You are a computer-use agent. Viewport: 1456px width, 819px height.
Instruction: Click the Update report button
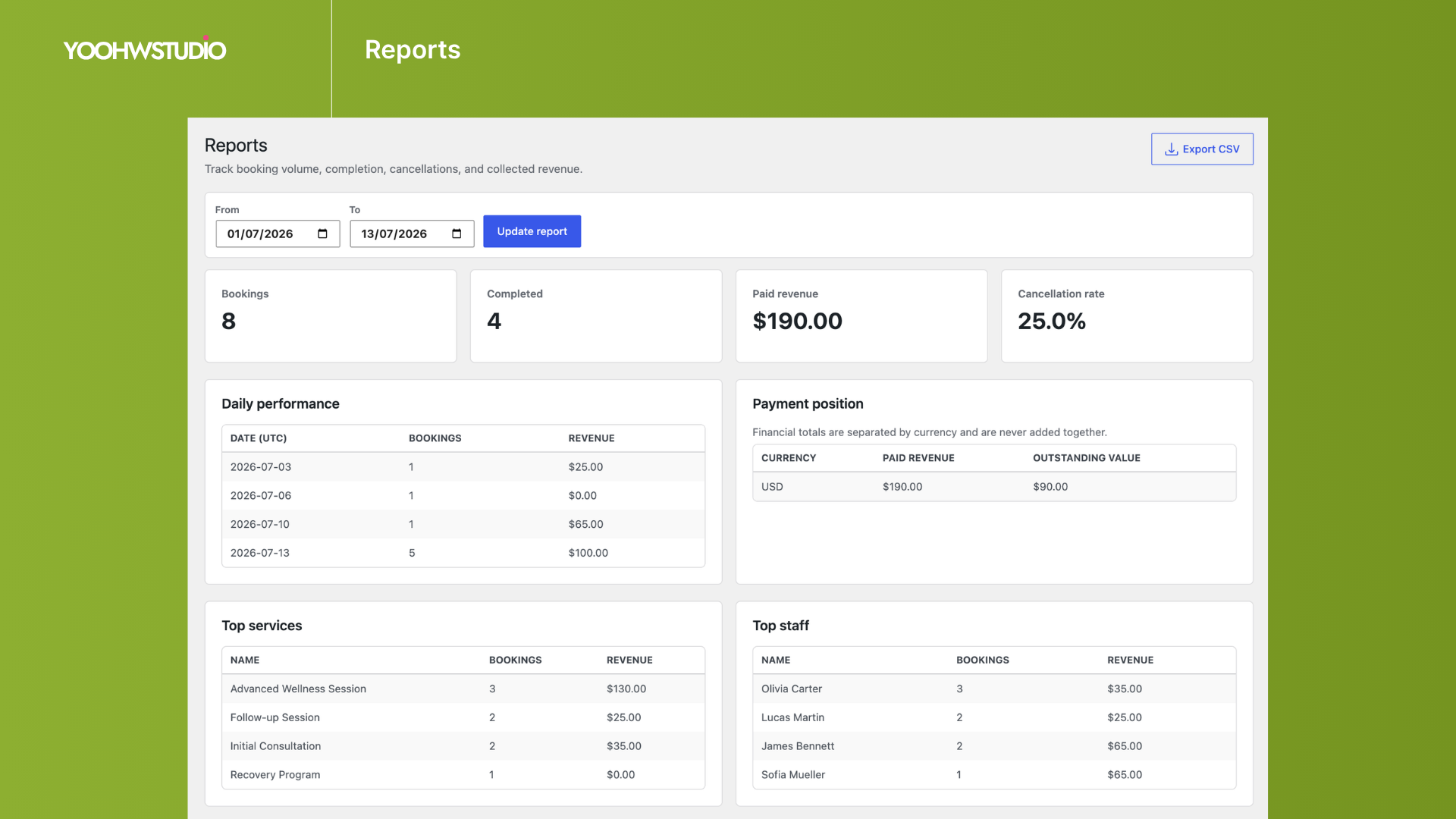pos(532,231)
